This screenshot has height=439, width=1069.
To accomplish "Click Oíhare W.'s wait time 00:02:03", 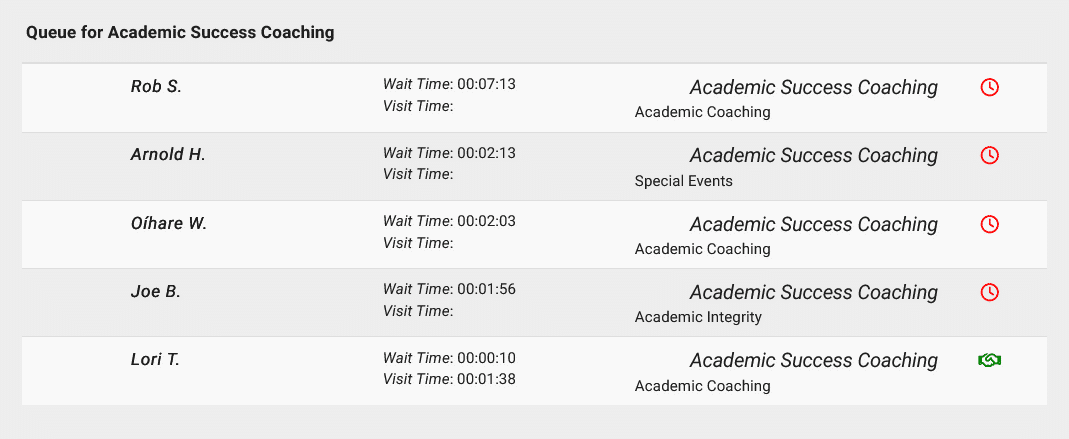I will (486, 221).
